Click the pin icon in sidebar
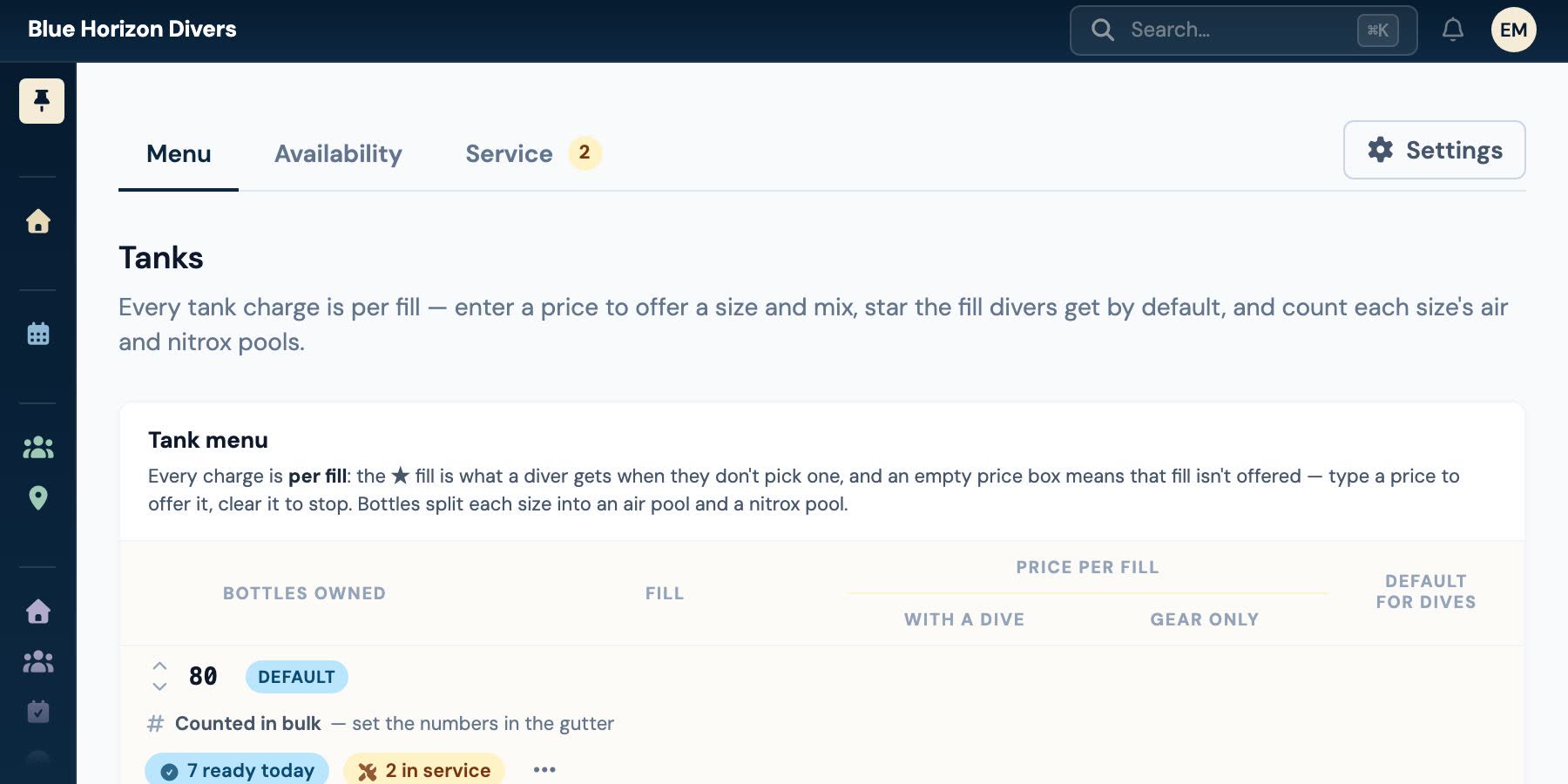The width and height of the screenshot is (1568, 784). coord(42,101)
